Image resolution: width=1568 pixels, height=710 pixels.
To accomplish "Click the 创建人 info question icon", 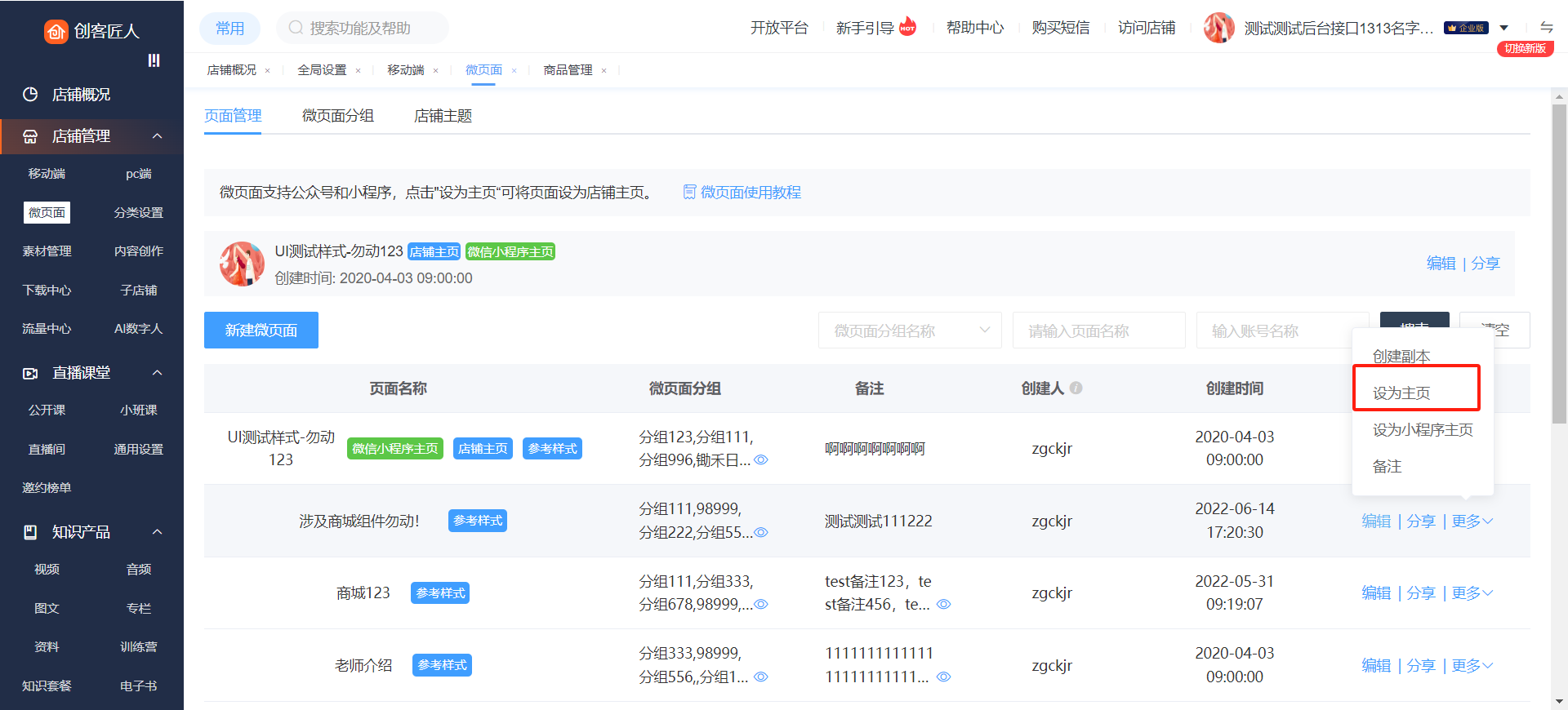I will 1076,388.
